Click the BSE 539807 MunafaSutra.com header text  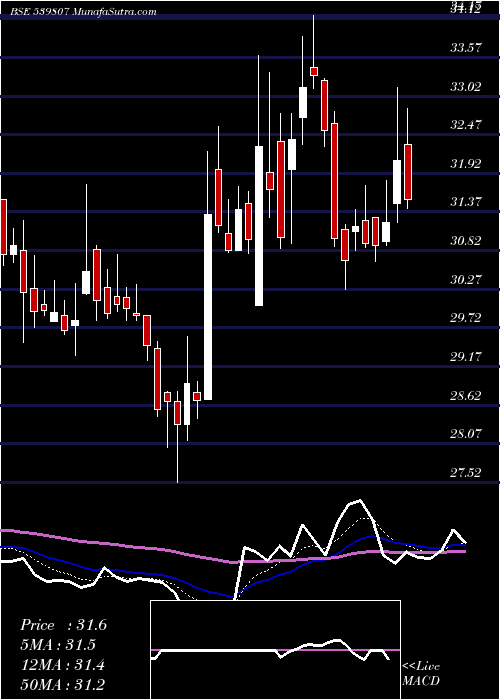pyautogui.click(x=83, y=12)
